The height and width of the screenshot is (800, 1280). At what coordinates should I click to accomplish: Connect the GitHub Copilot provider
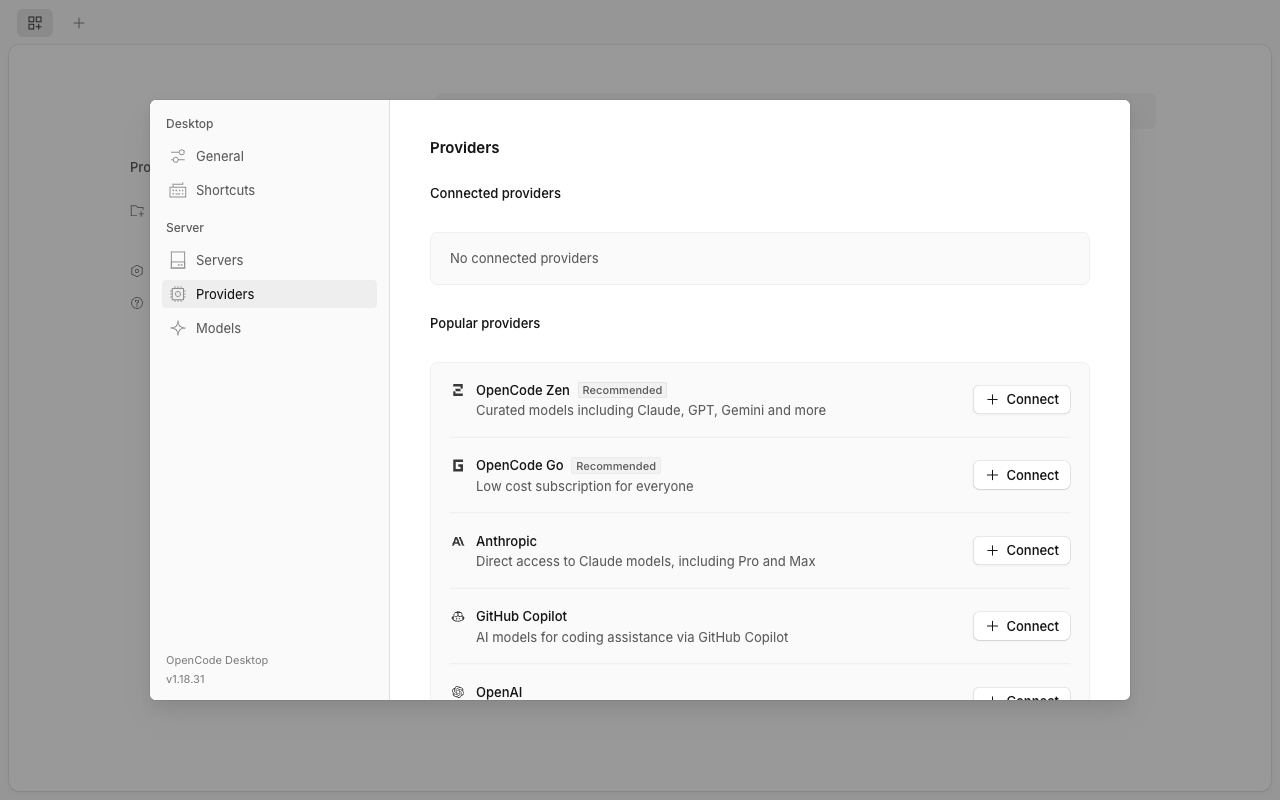pos(1021,626)
